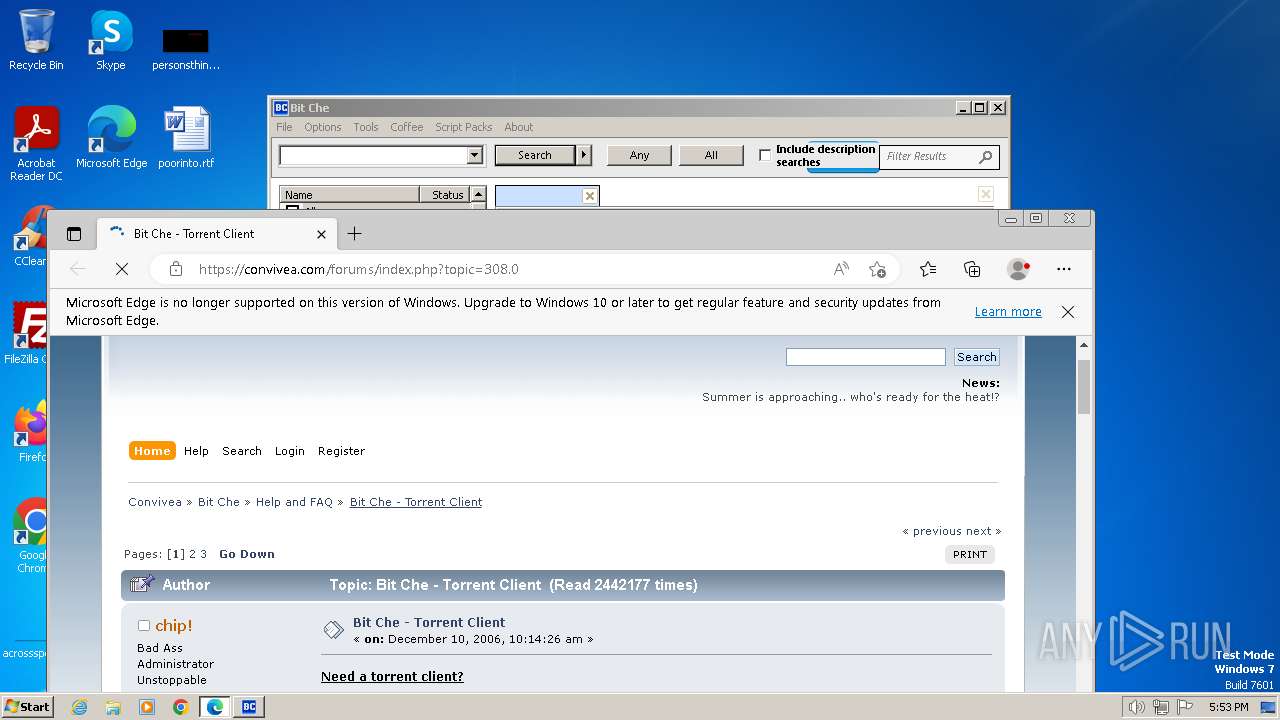Open Options menu in Bit Che
Image resolution: width=1280 pixels, height=720 pixels.
pyautogui.click(x=323, y=127)
